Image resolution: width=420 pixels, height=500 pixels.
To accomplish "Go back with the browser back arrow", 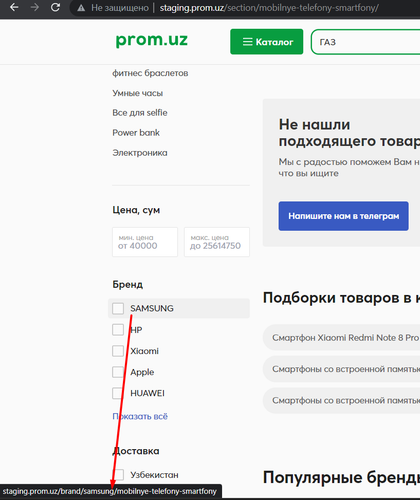I will (14, 7).
